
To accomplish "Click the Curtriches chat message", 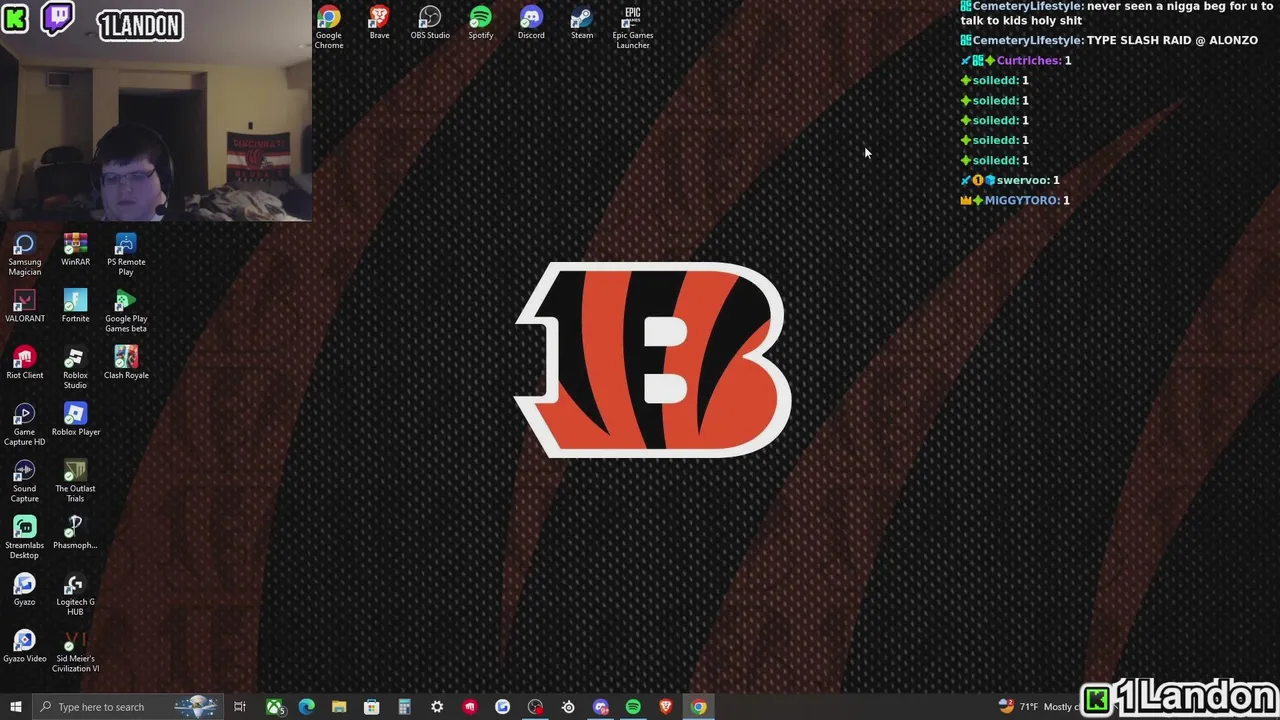I will (1016, 60).
